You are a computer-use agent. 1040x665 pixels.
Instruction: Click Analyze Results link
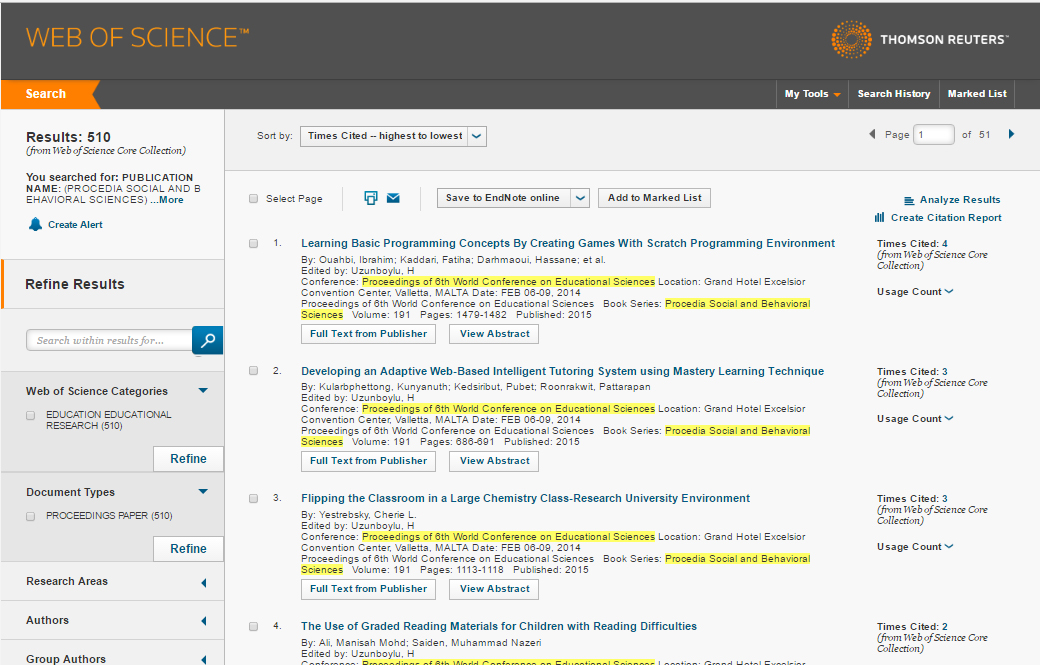tap(960, 200)
